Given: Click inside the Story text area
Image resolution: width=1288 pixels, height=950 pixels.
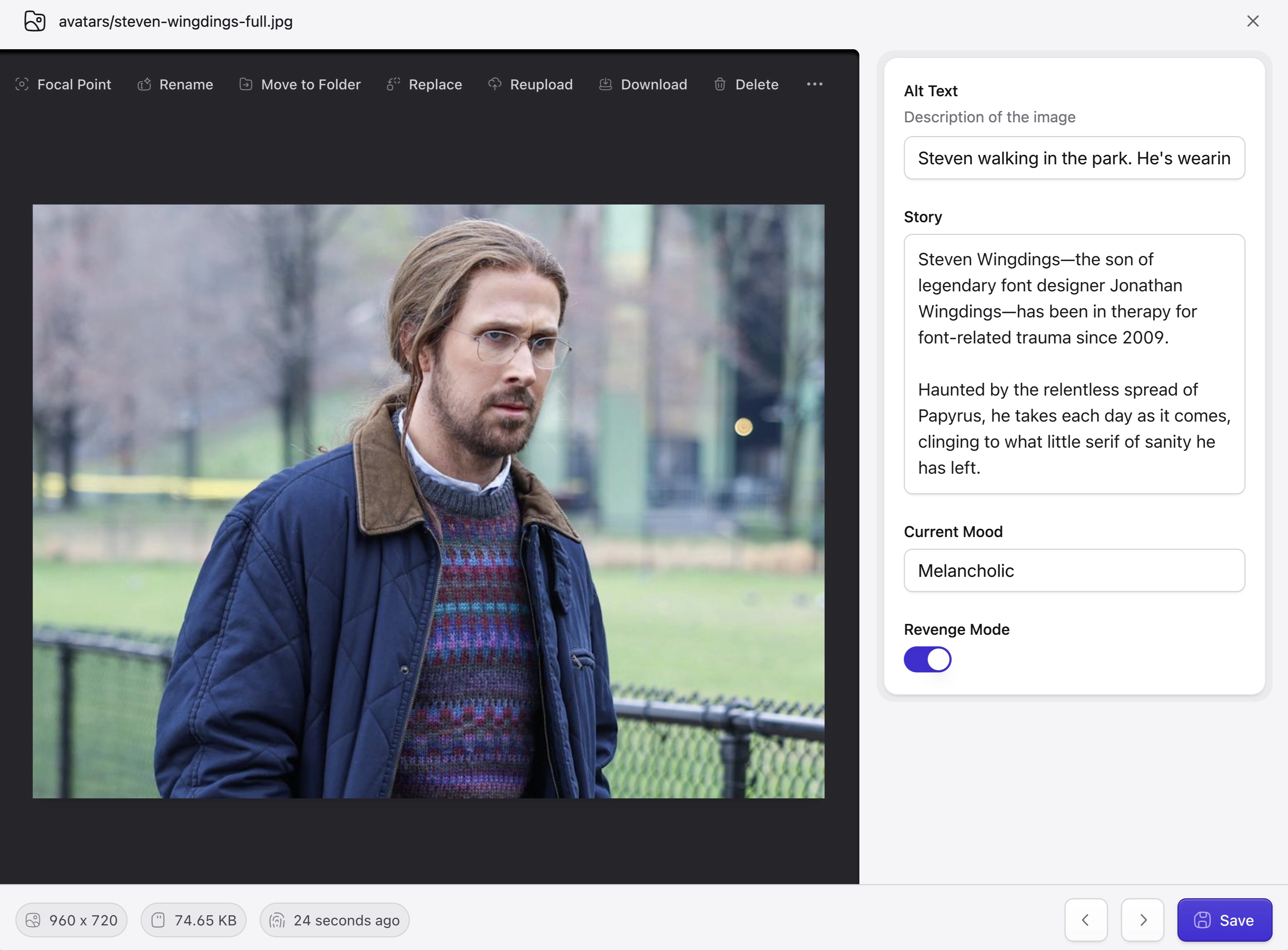Looking at the screenshot, I should coord(1073,362).
